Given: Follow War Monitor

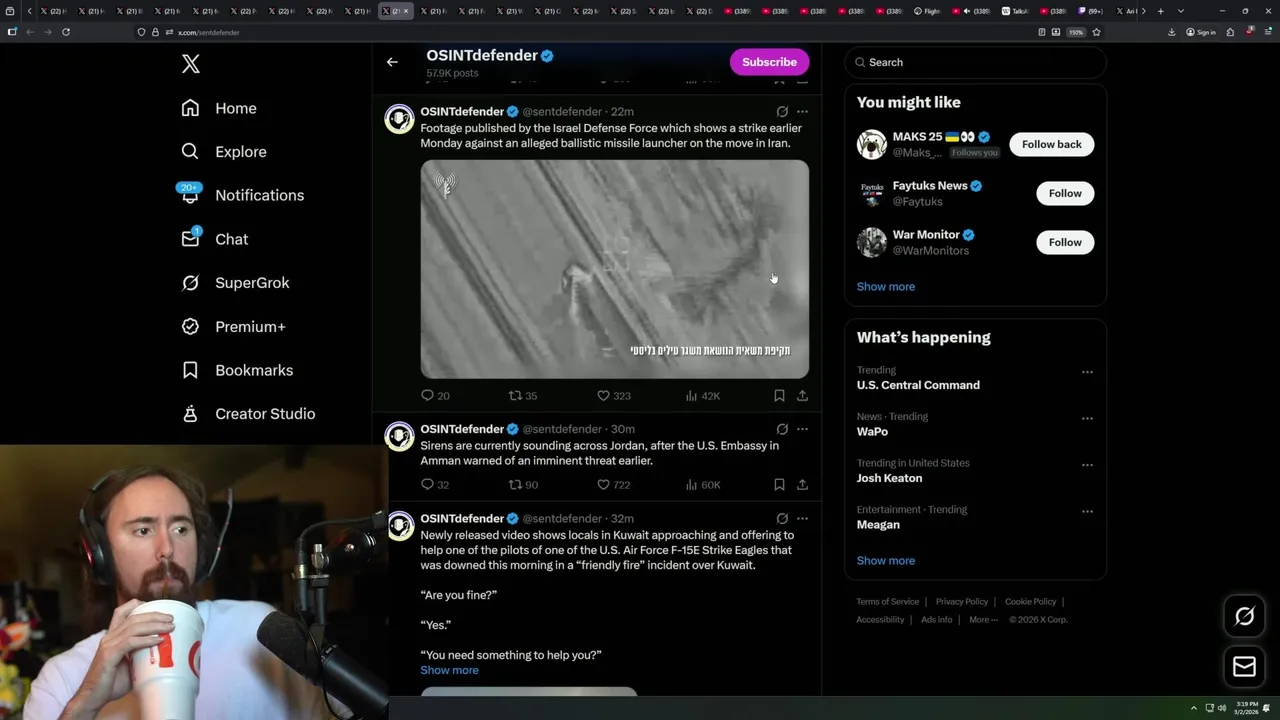Looking at the screenshot, I should [x=1065, y=242].
